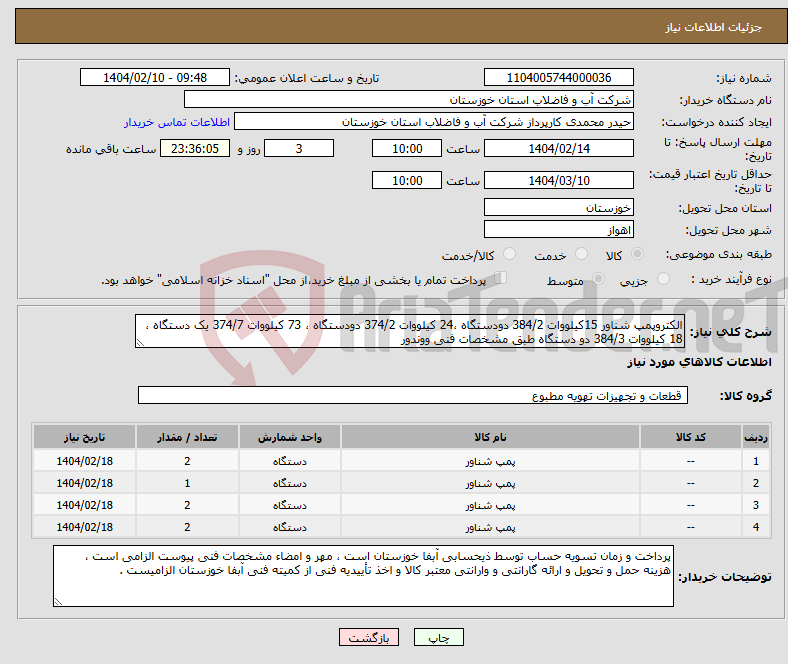Click the شماره نیاز number field

(x=558, y=78)
